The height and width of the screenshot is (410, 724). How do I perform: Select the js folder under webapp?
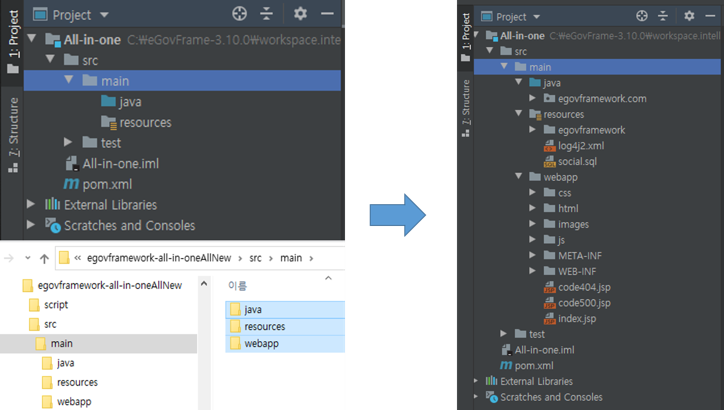coord(563,240)
